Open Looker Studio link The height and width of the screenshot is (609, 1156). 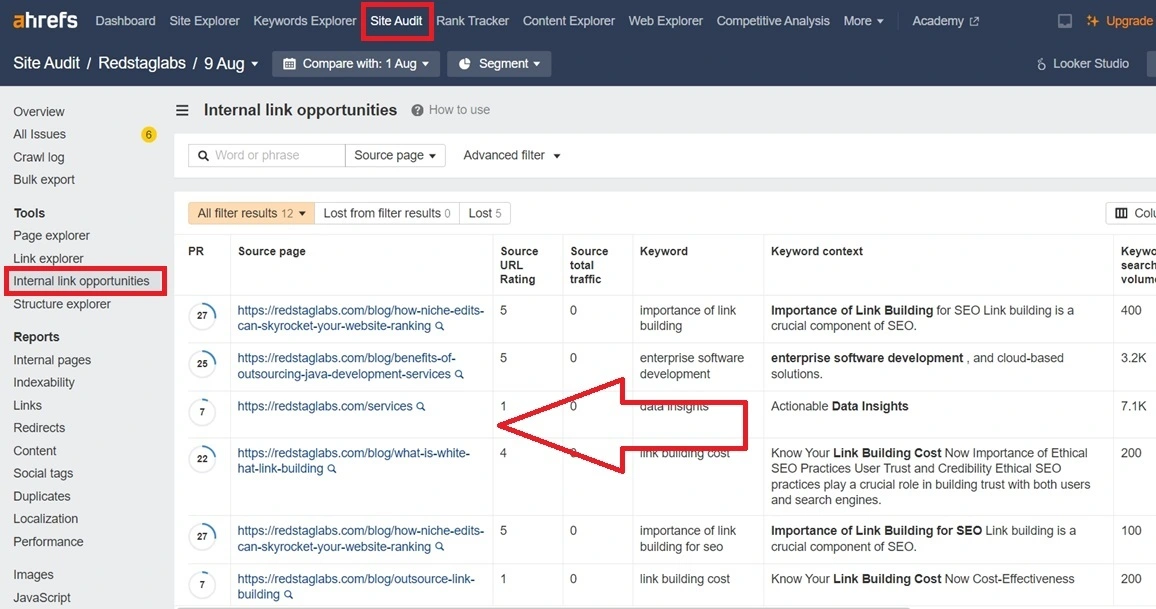[x=1082, y=64]
